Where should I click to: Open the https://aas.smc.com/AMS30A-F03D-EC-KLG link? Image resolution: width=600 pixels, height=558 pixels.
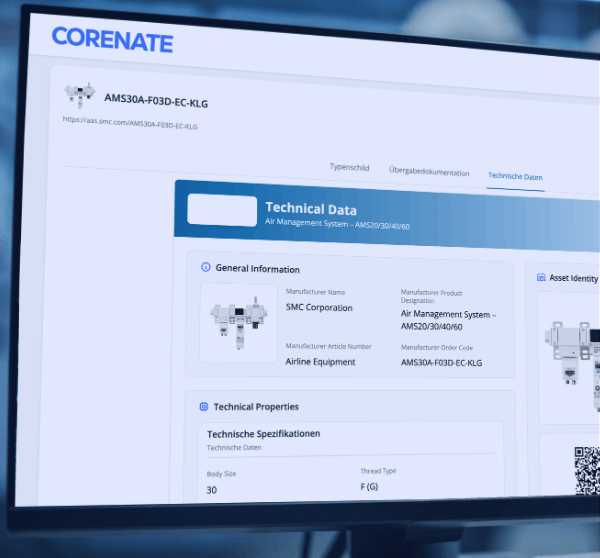coord(130,123)
